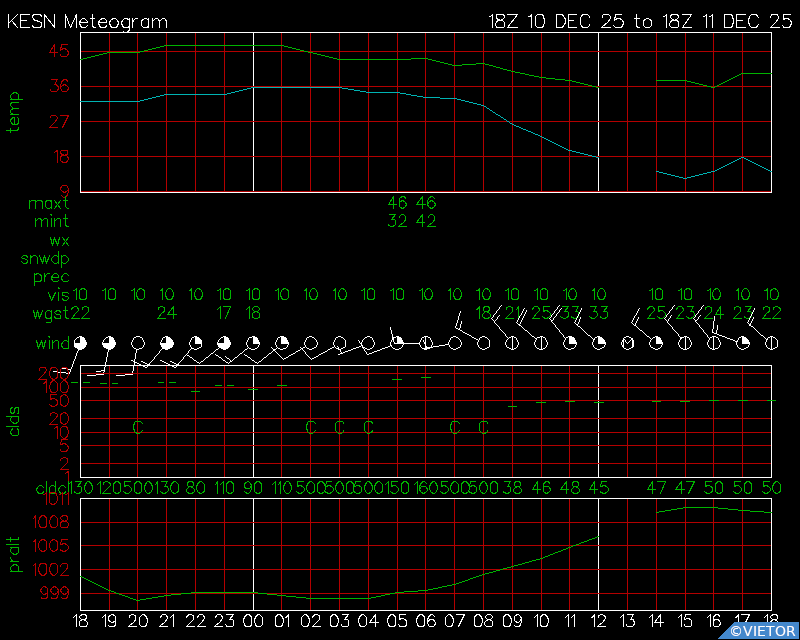800x640 pixels.
Task: Select the first wind barb symbol at 18Z
Action: click(x=80, y=343)
